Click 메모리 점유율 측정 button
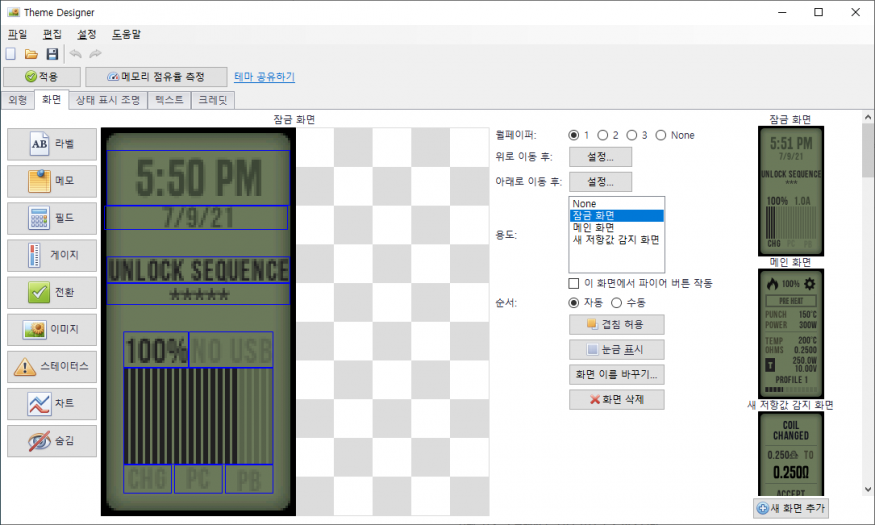The image size is (875, 525). [156, 76]
